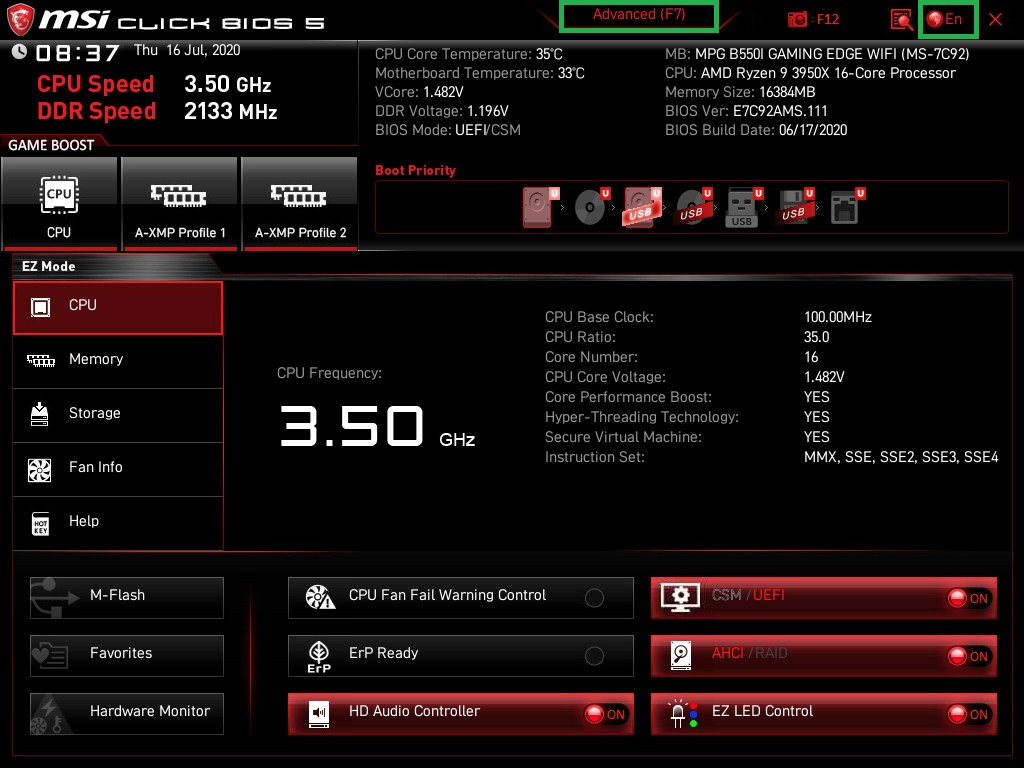
Task: Switch to Advanced (F7) mode
Action: tap(639, 15)
